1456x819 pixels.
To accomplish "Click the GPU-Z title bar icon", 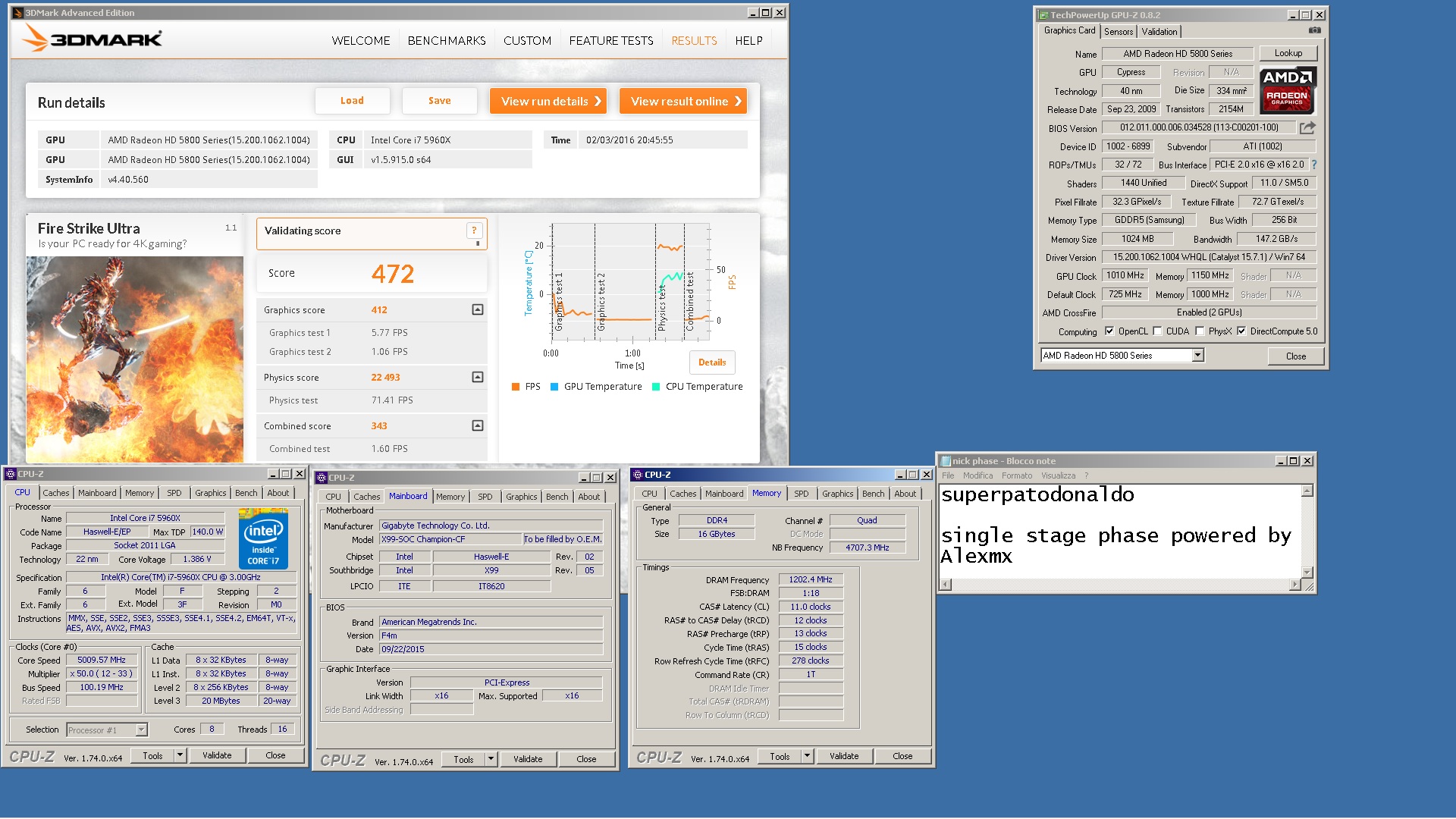I will click(x=1043, y=15).
